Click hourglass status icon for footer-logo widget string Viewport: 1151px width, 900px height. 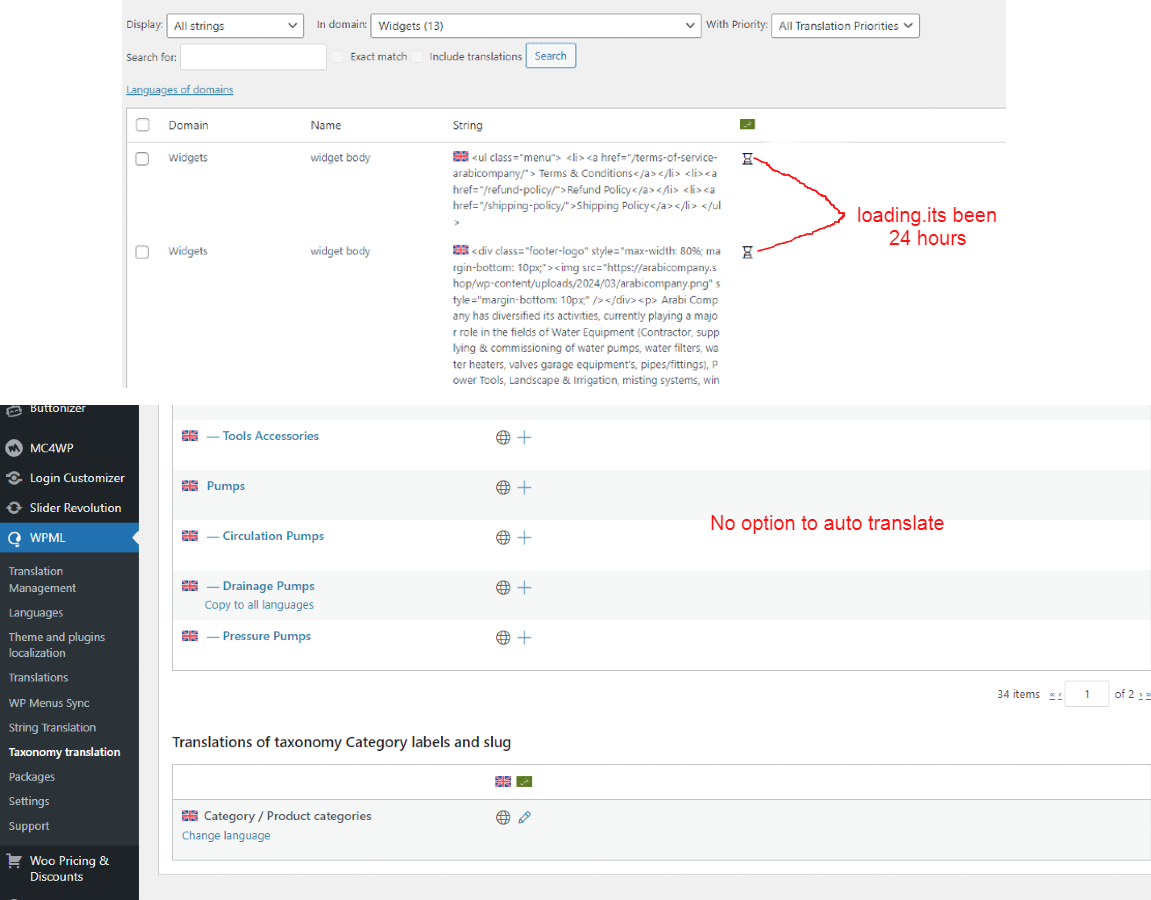coord(747,252)
